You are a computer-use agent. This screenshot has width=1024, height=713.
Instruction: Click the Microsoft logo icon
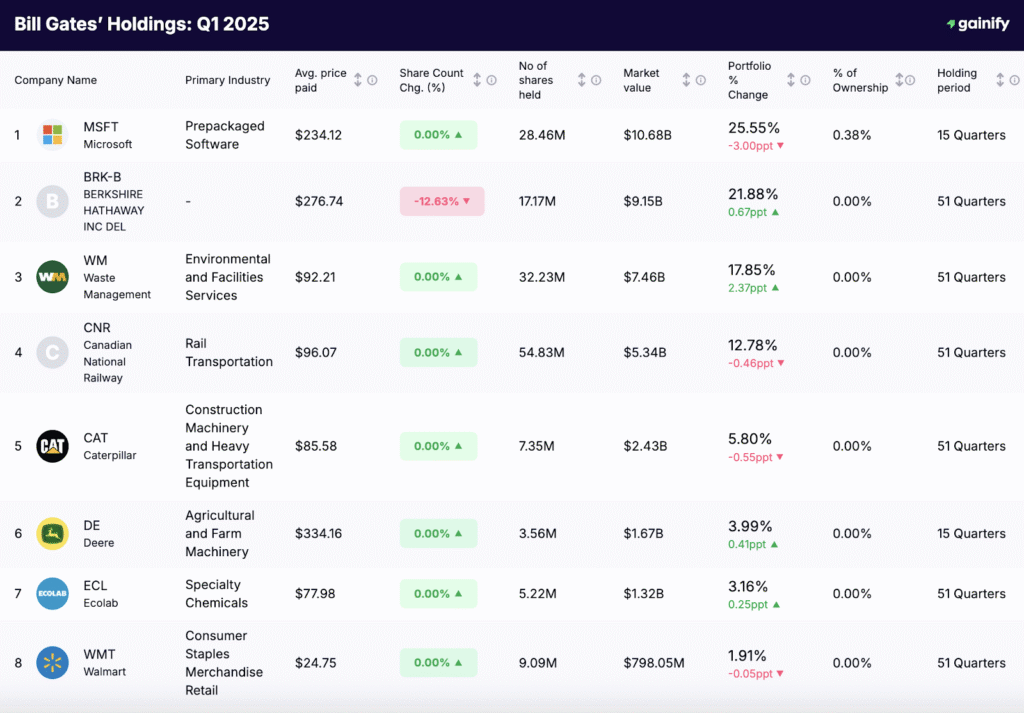[x=52, y=135]
